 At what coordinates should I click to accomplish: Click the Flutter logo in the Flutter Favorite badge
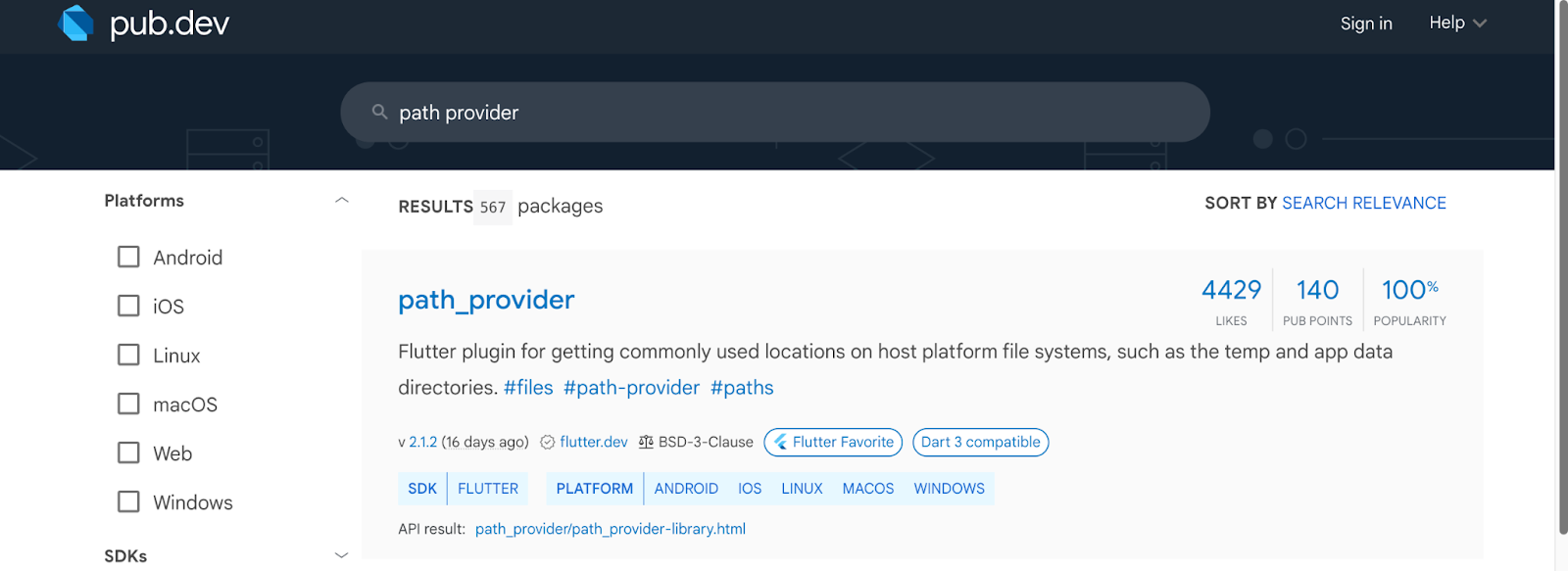[780, 443]
